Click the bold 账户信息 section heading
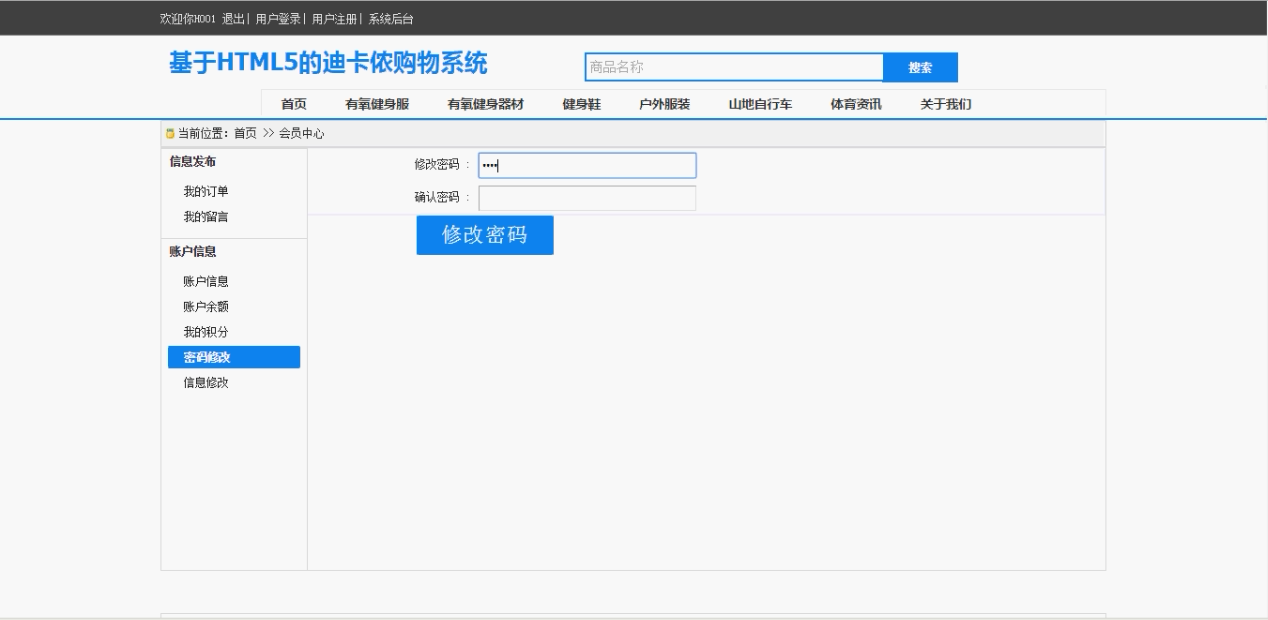Viewport: 1268px width, 620px height. click(193, 252)
